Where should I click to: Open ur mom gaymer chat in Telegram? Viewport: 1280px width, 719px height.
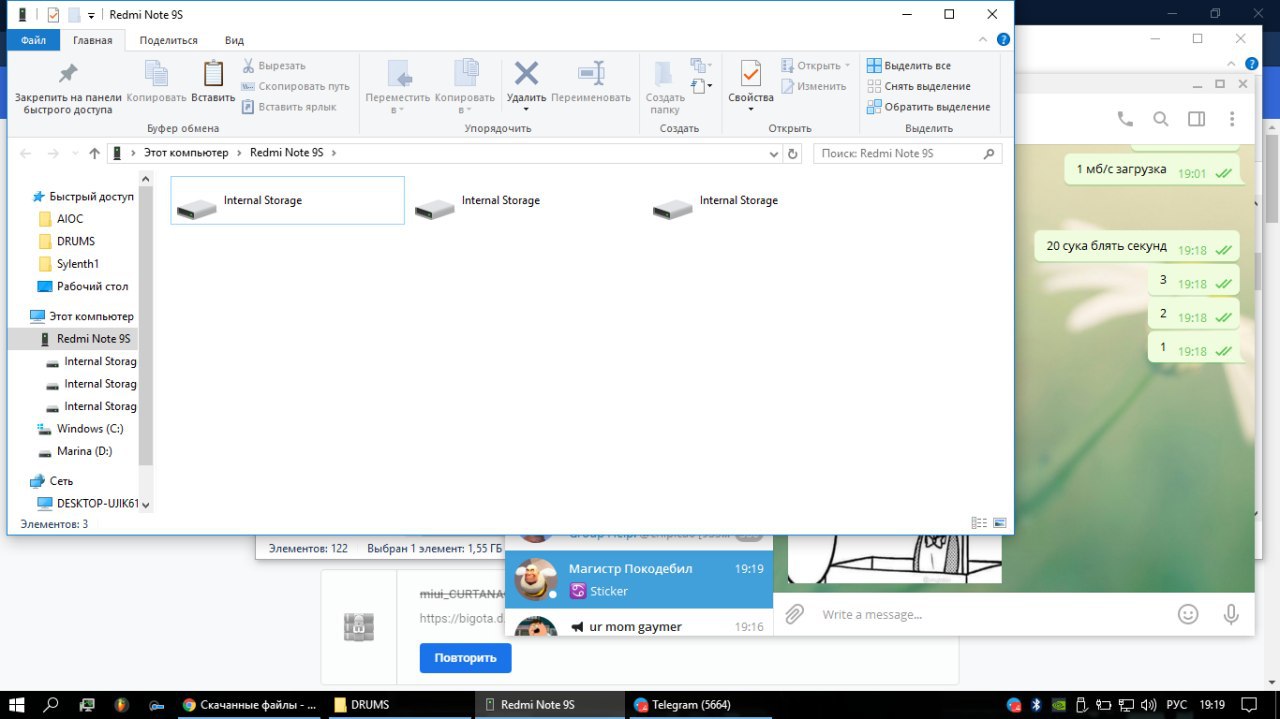coord(639,626)
